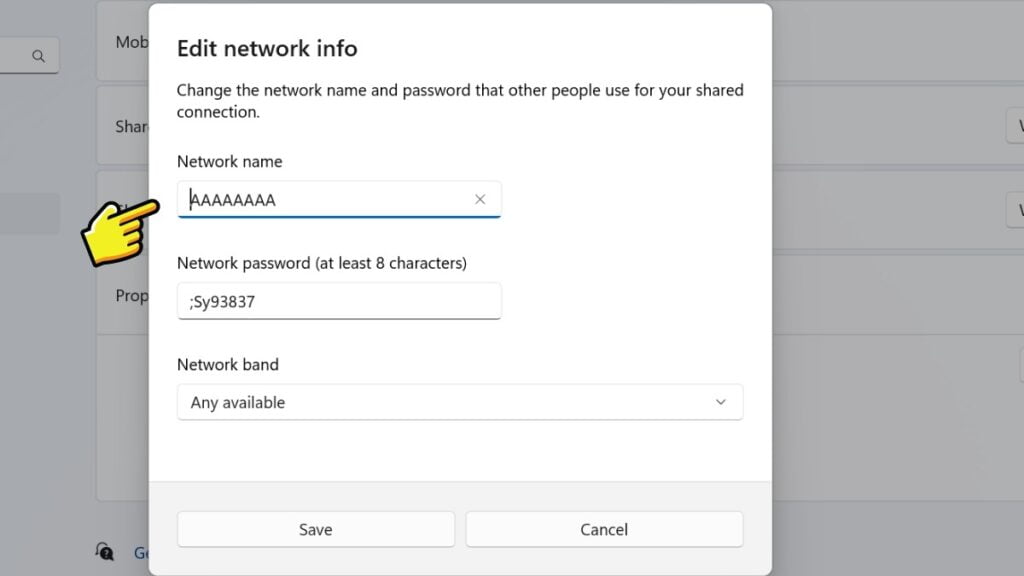Click the magnifier icon in the search box

click(39, 56)
